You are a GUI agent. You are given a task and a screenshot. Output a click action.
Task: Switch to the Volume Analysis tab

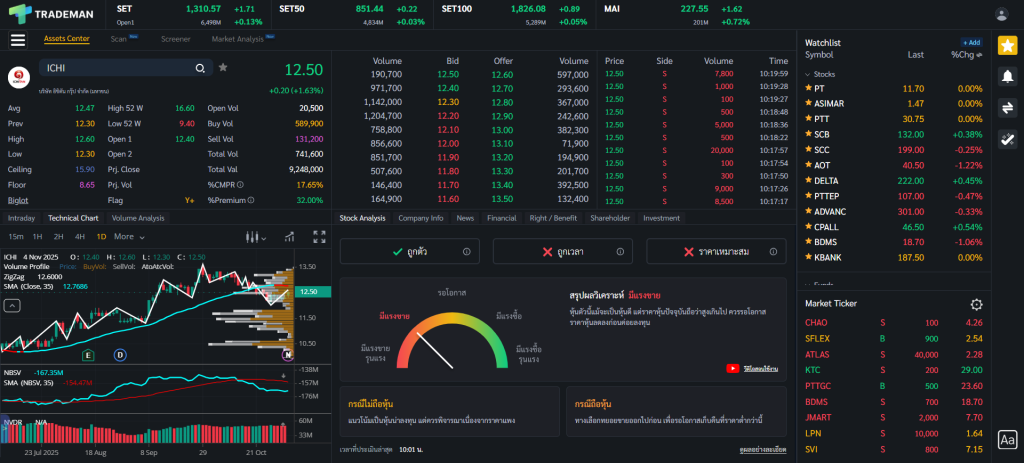click(138, 217)
